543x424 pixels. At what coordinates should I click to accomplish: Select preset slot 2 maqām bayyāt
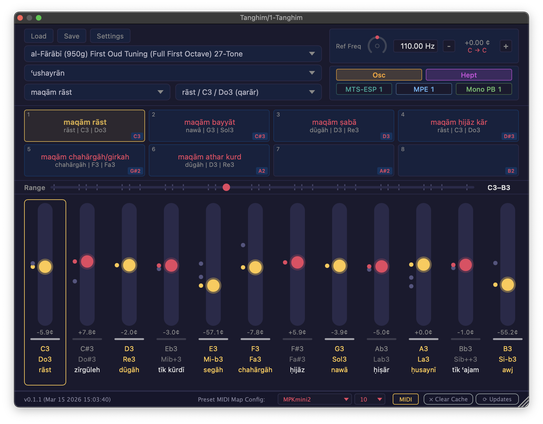click(209, 126)
